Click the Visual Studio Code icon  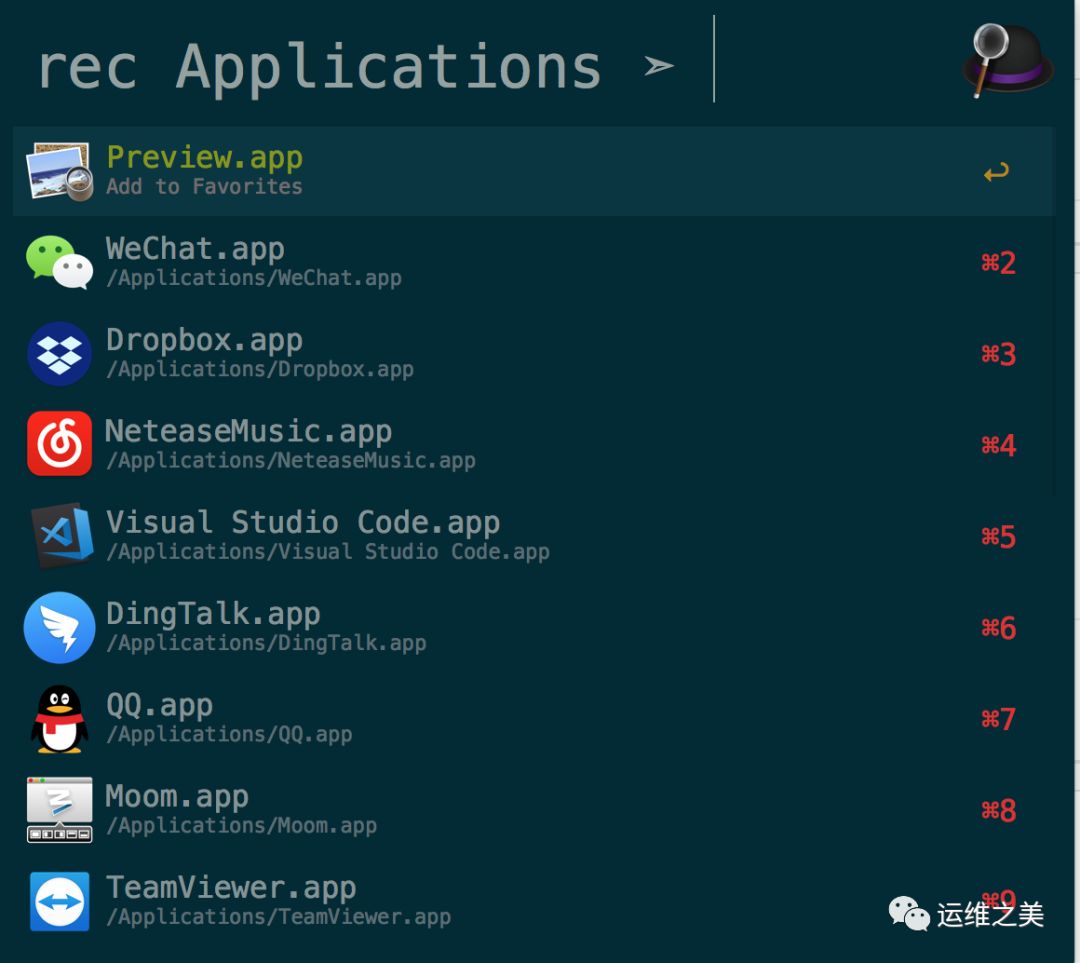point(62,535)
